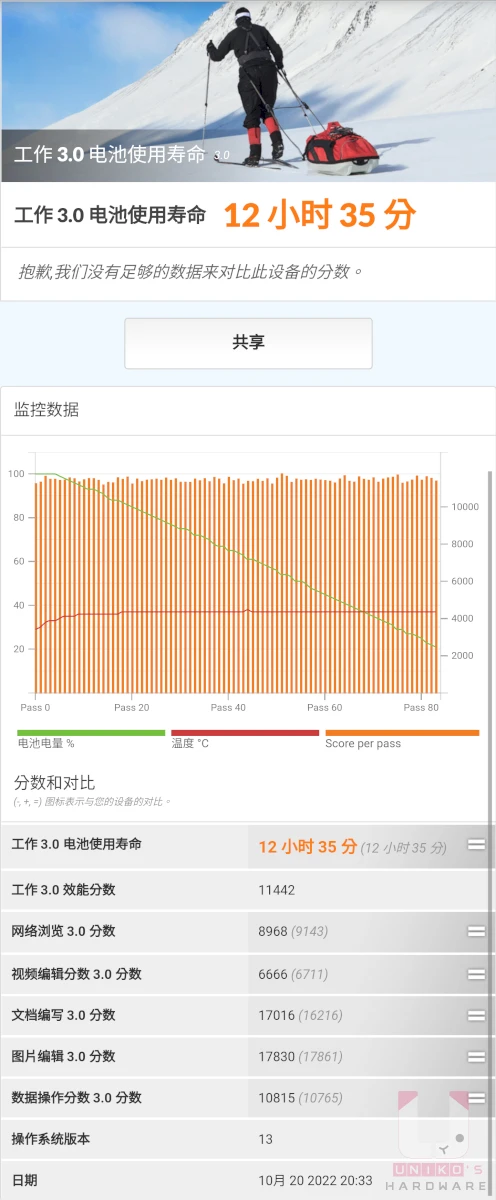Click the 12 小时 35 分 result text
496x1200 pixels.
[x=319, y=214]
